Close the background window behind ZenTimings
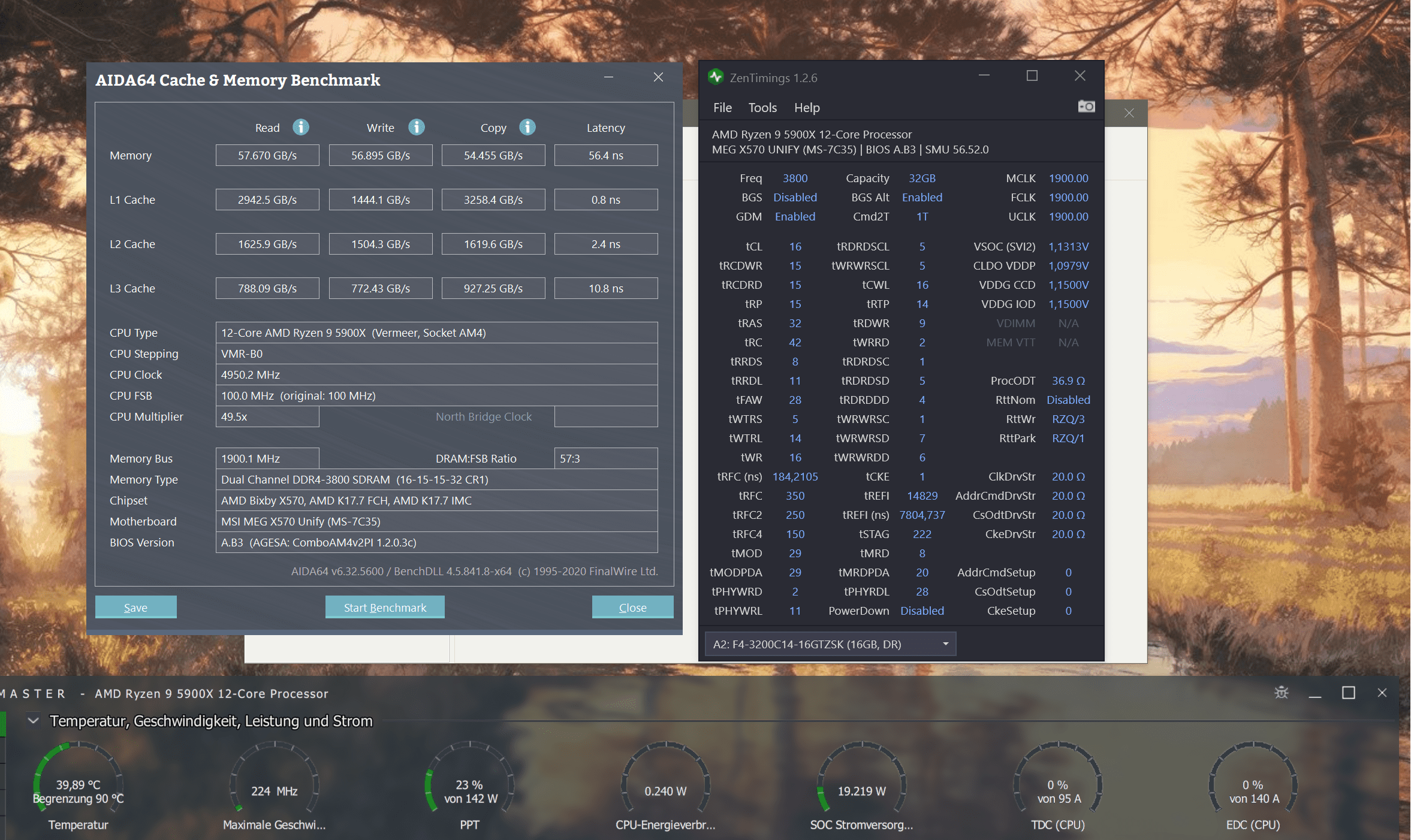The height and width of the screenshot is (840, 1411). (1129, 113)
